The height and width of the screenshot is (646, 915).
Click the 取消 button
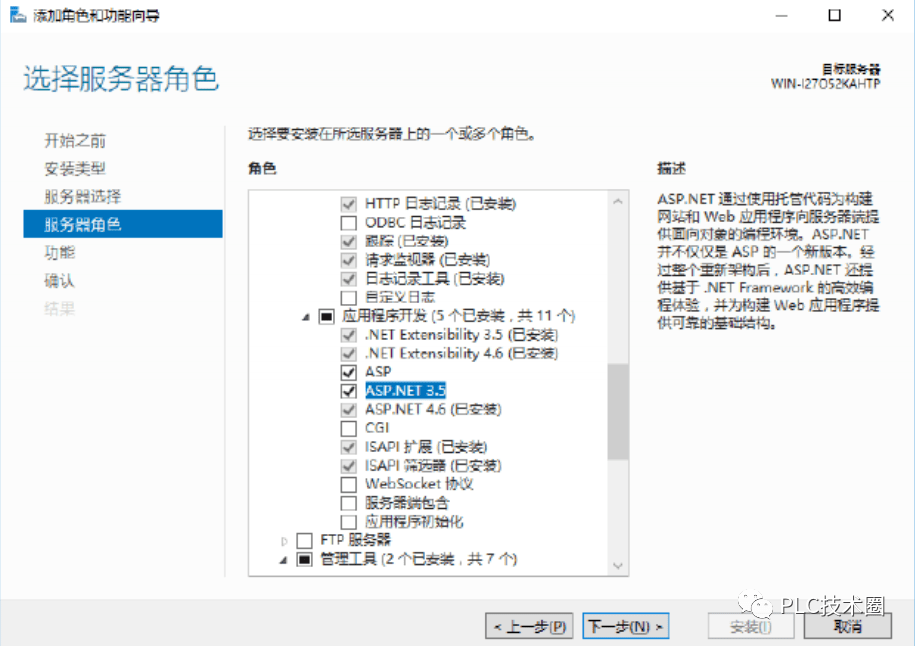point(847,627)
